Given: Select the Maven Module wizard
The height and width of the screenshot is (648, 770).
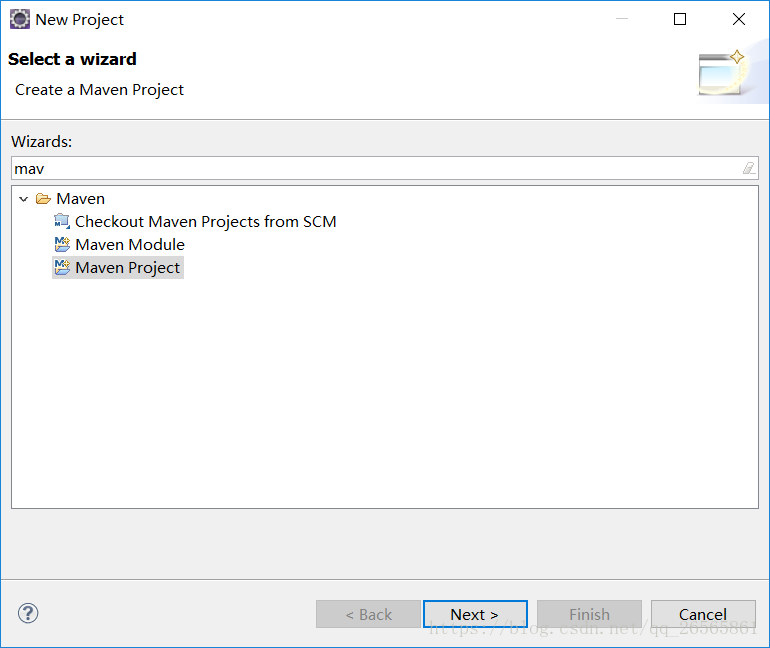Looking at the screenshot, I should click(x=130, y=244).
